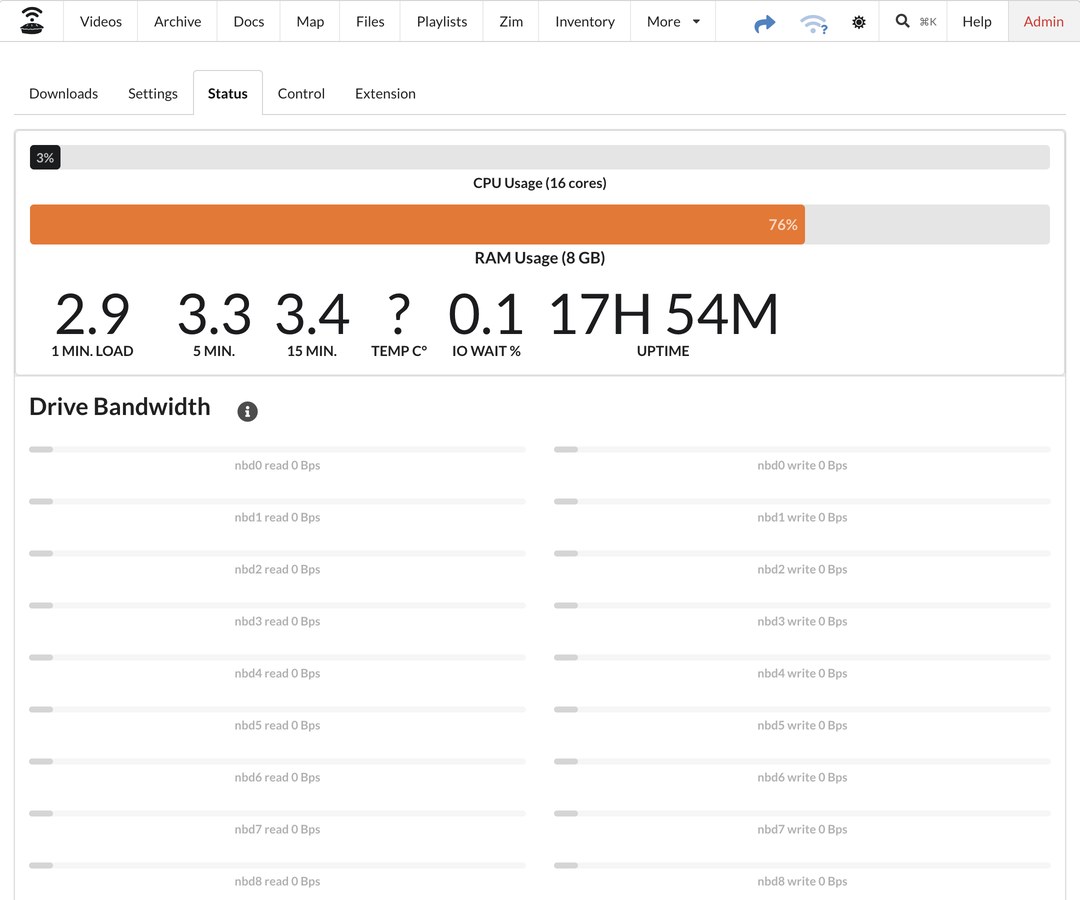Viewport: 1080px width, 900px height.
Task: Go to the Archive section
Action: click(178, 21)
